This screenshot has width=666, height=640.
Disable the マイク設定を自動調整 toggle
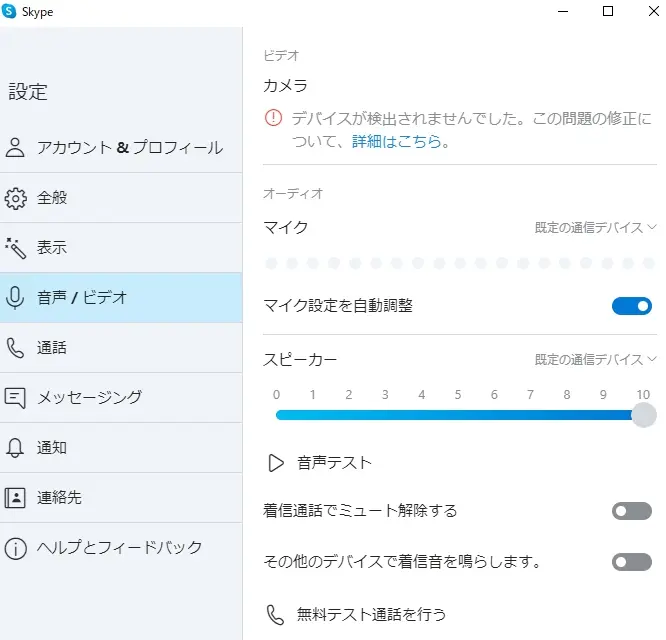(x=631, y=306)
